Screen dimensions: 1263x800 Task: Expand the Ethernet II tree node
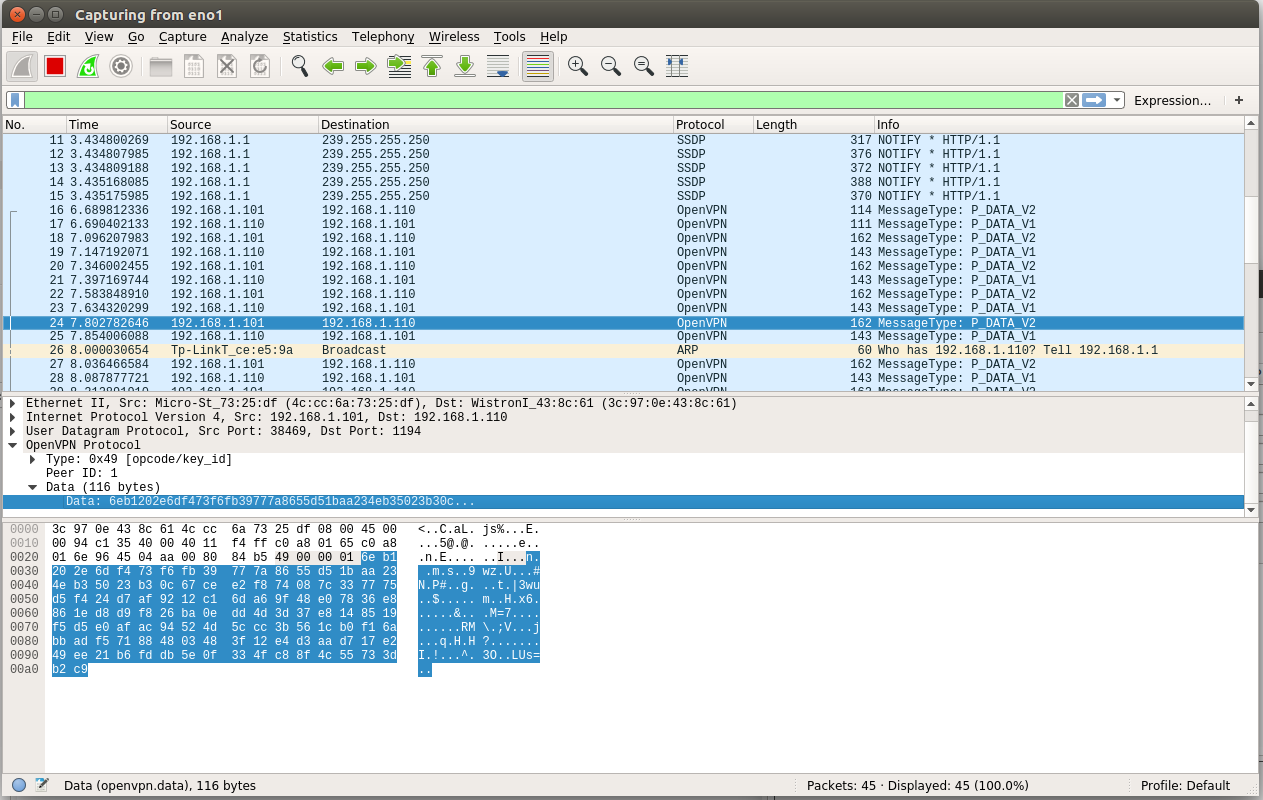pyautogui.click(x=12, y=403)
